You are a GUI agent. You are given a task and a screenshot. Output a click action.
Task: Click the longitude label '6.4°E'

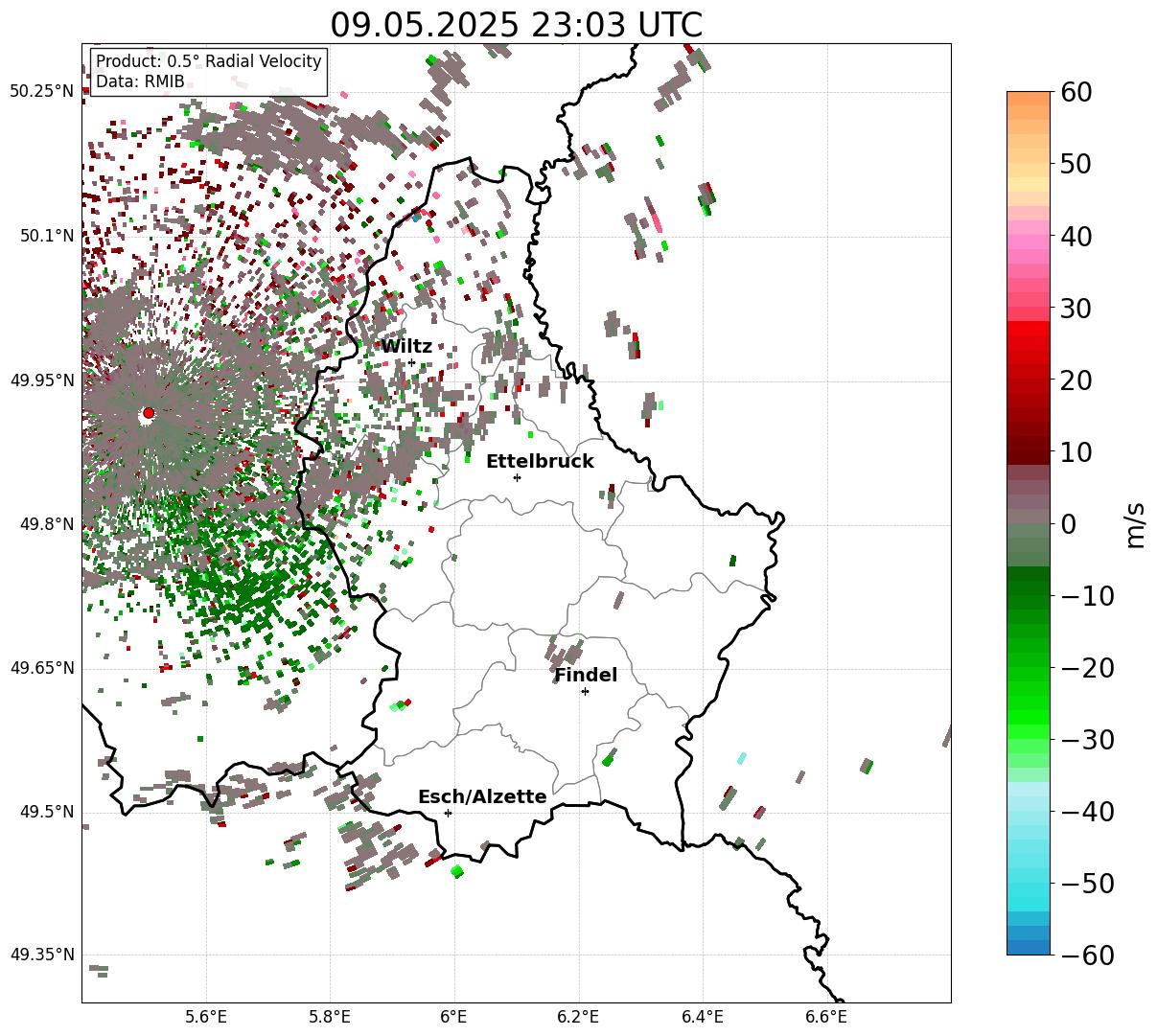(x=703, y=1017)
